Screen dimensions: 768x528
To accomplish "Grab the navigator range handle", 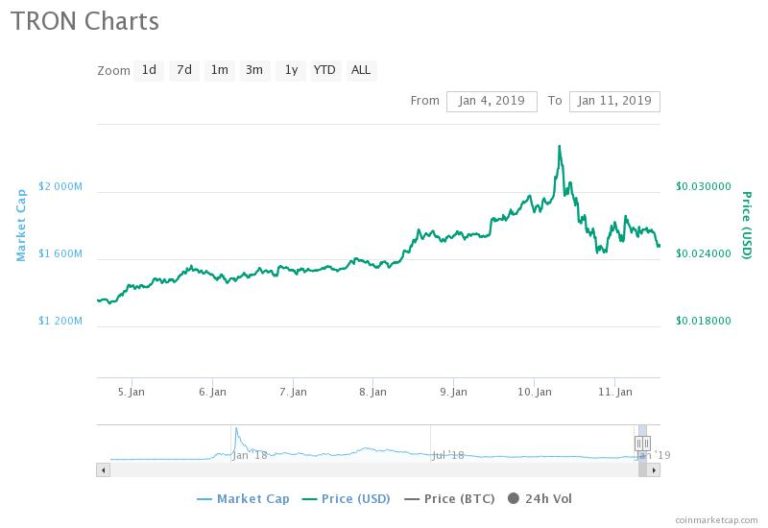I will click(x=642, y=443).
